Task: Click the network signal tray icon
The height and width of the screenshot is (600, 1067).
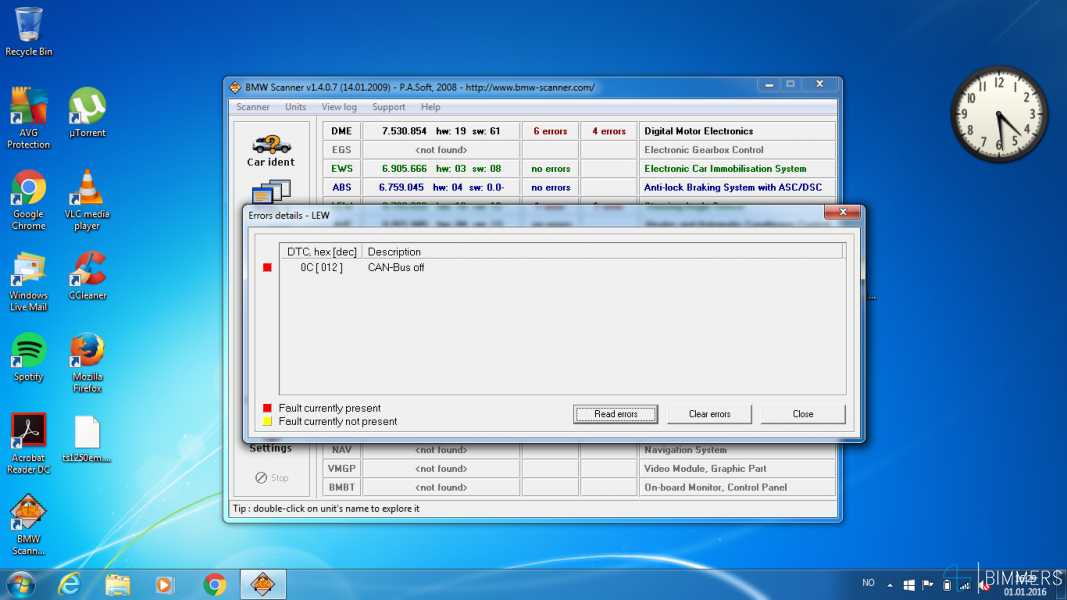Action: (x=965, y=585)
